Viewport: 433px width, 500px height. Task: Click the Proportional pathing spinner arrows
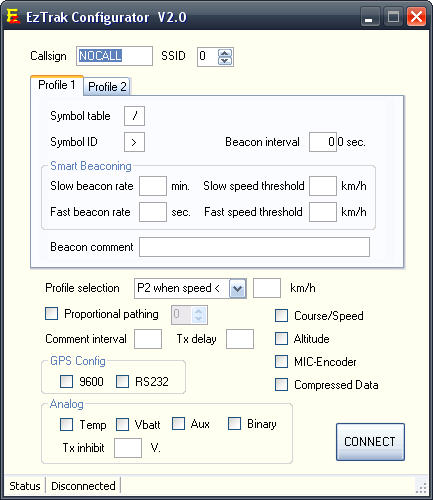[199, 315]
